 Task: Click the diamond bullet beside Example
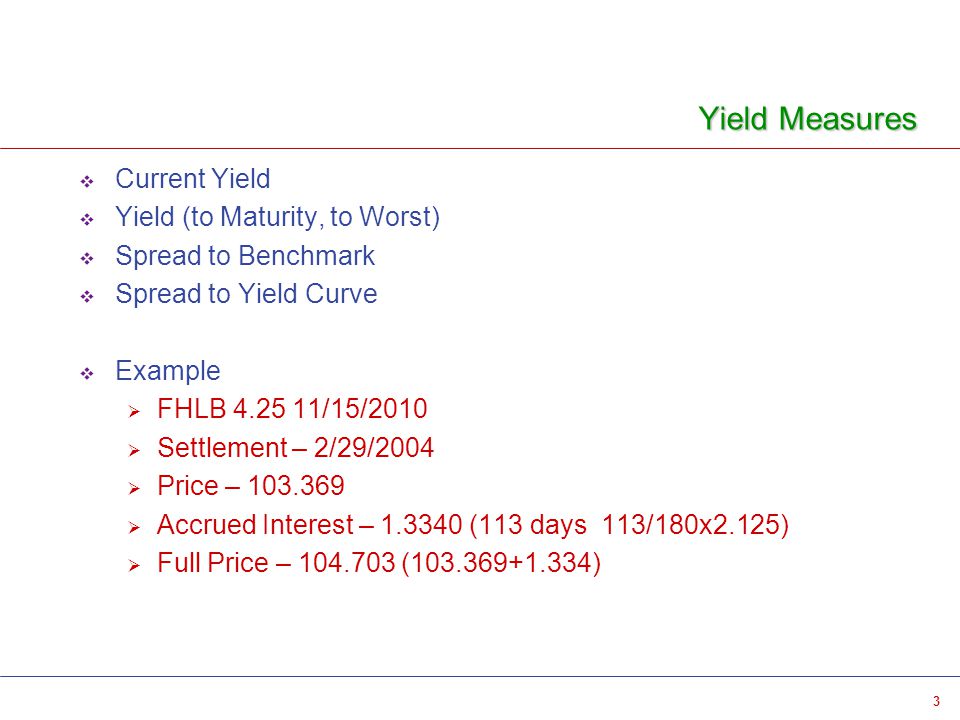(x=87, y=373)
